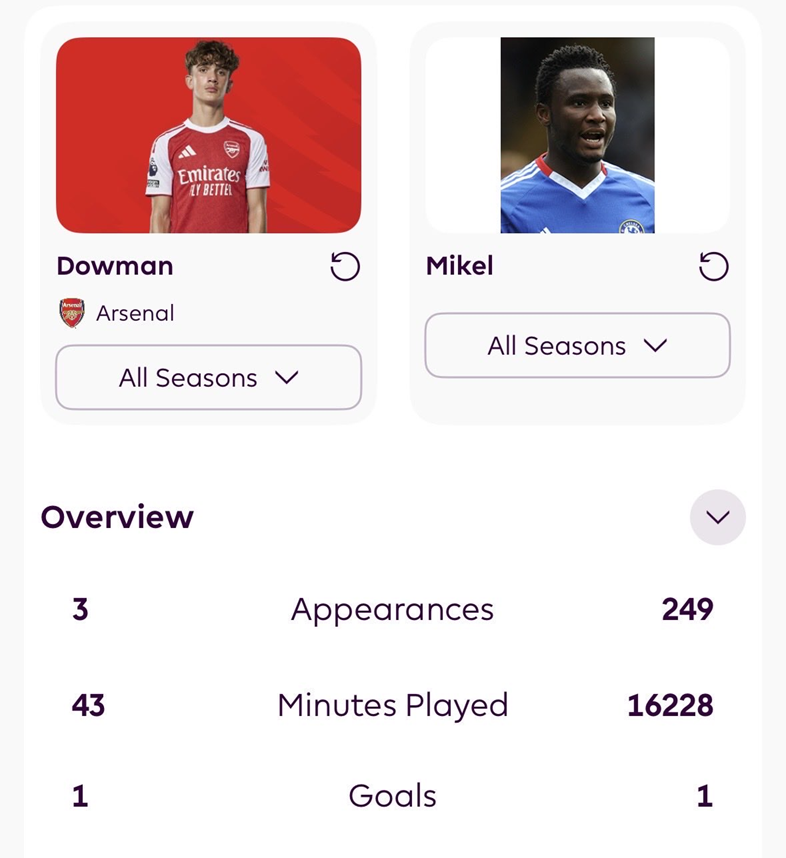
Task: Open the Mikel player name link
Action: click(460, 266)
